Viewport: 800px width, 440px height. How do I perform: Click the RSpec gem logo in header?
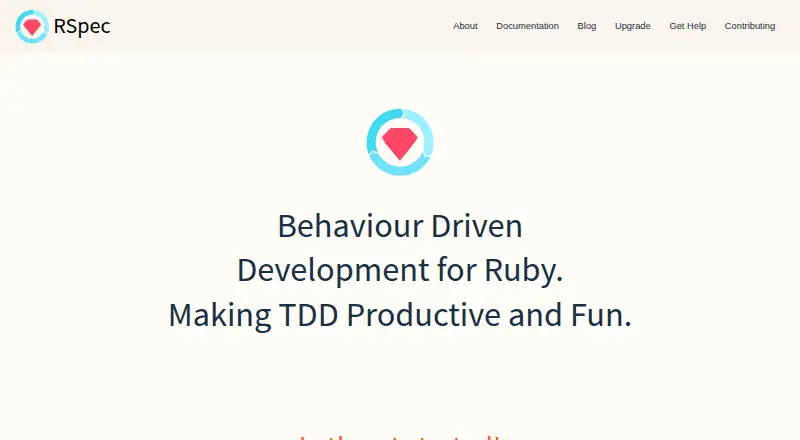pyautogui.click(x=32, y=26)
